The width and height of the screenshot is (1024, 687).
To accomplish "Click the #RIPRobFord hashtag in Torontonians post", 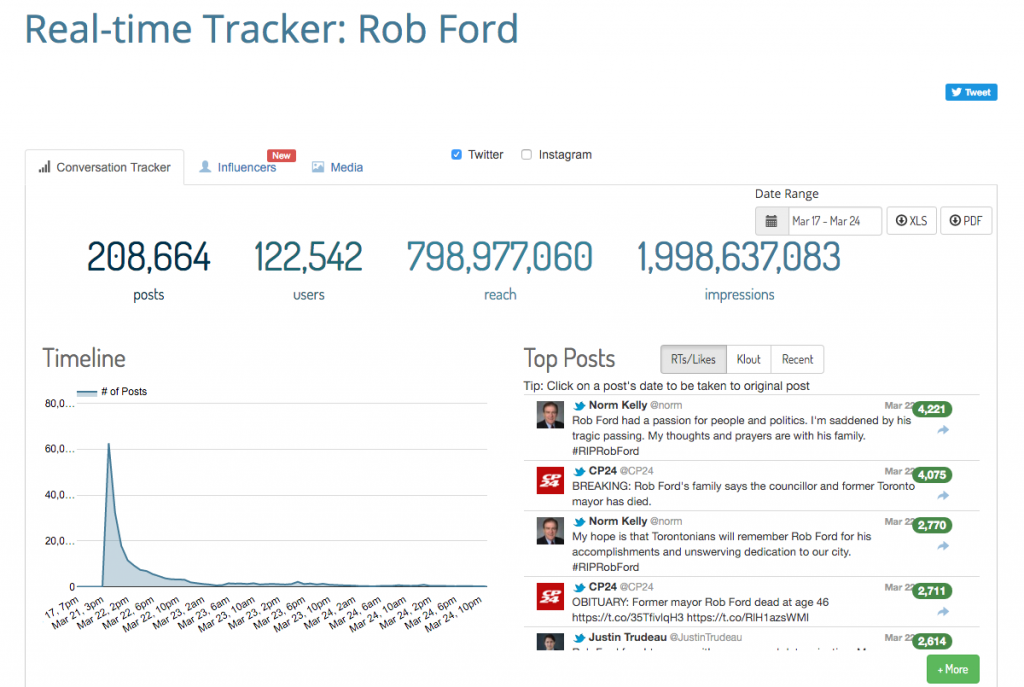I will pyautogui.click(x=605, y=567).
